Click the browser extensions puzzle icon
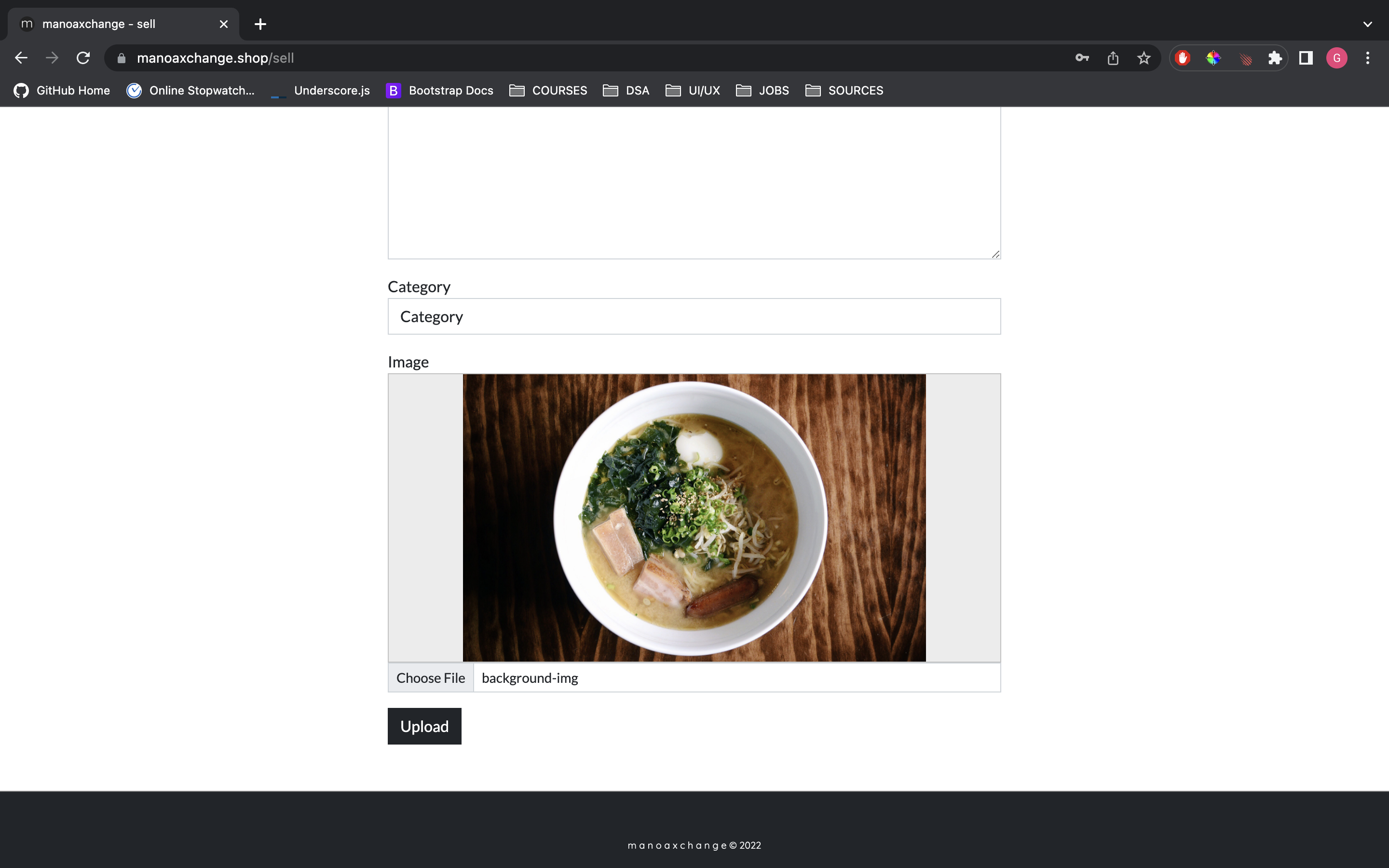The image size is (1389, 868). (x=1275, y=57)
